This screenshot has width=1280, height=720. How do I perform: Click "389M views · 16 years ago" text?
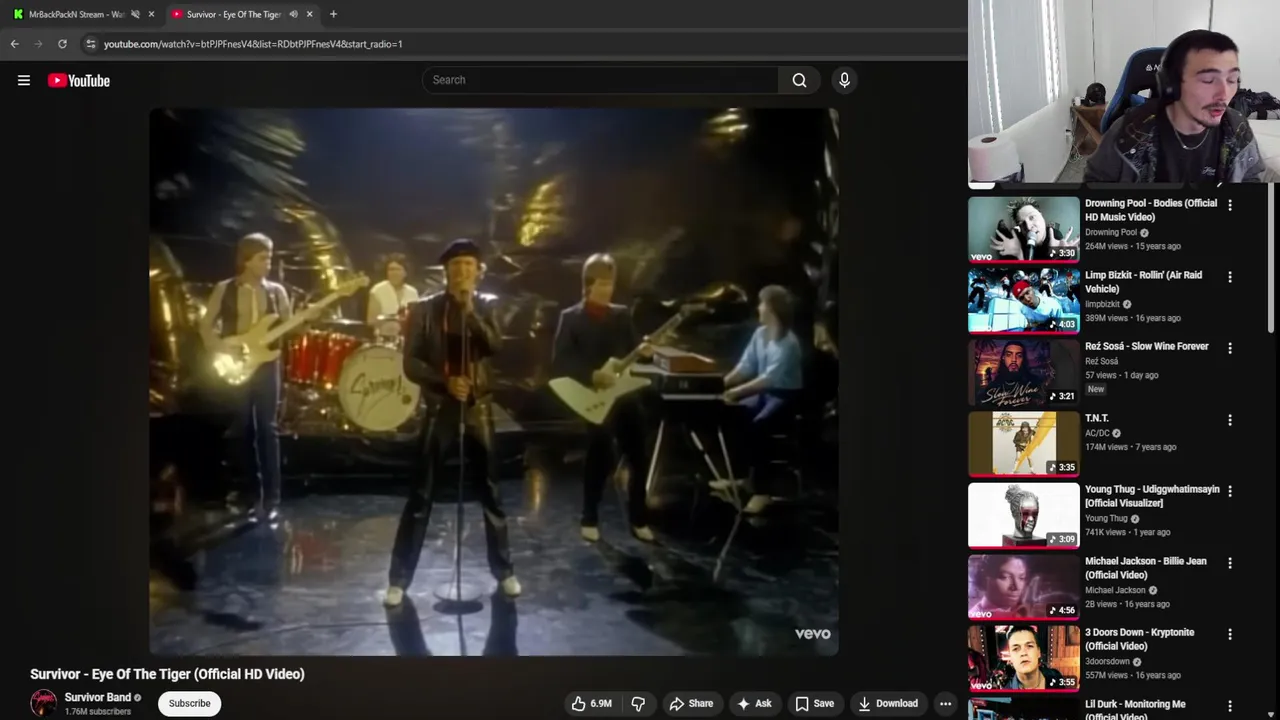(x=1133, y=318)
